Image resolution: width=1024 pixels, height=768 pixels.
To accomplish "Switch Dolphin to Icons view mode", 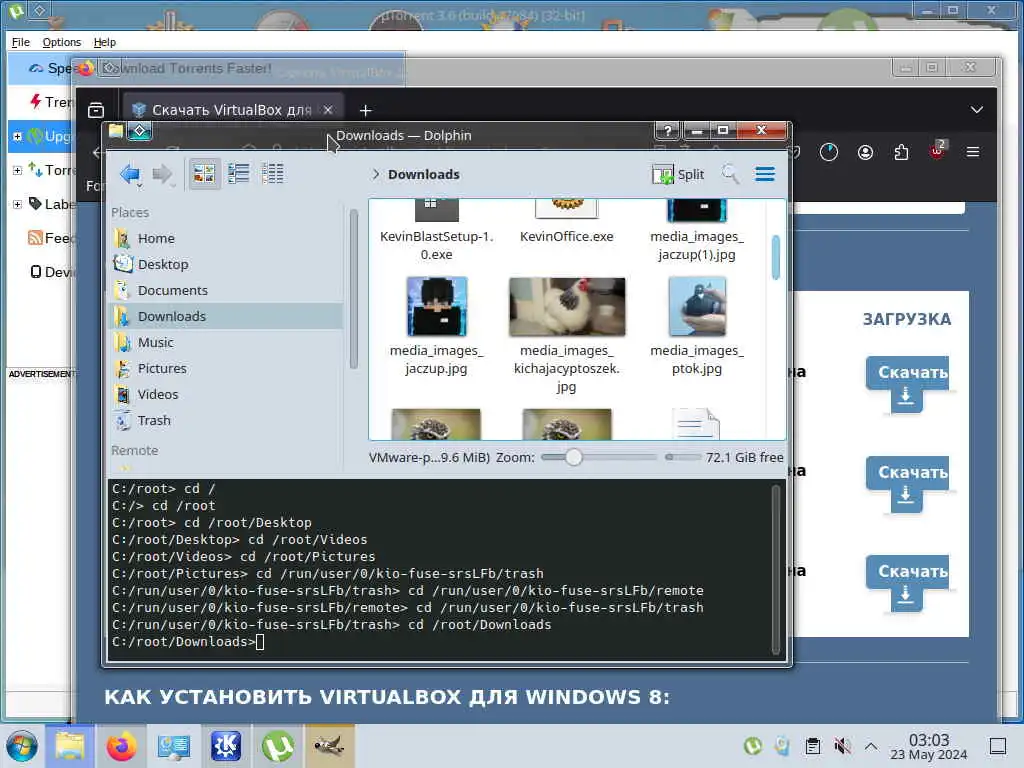I will (x=204, y=174).
